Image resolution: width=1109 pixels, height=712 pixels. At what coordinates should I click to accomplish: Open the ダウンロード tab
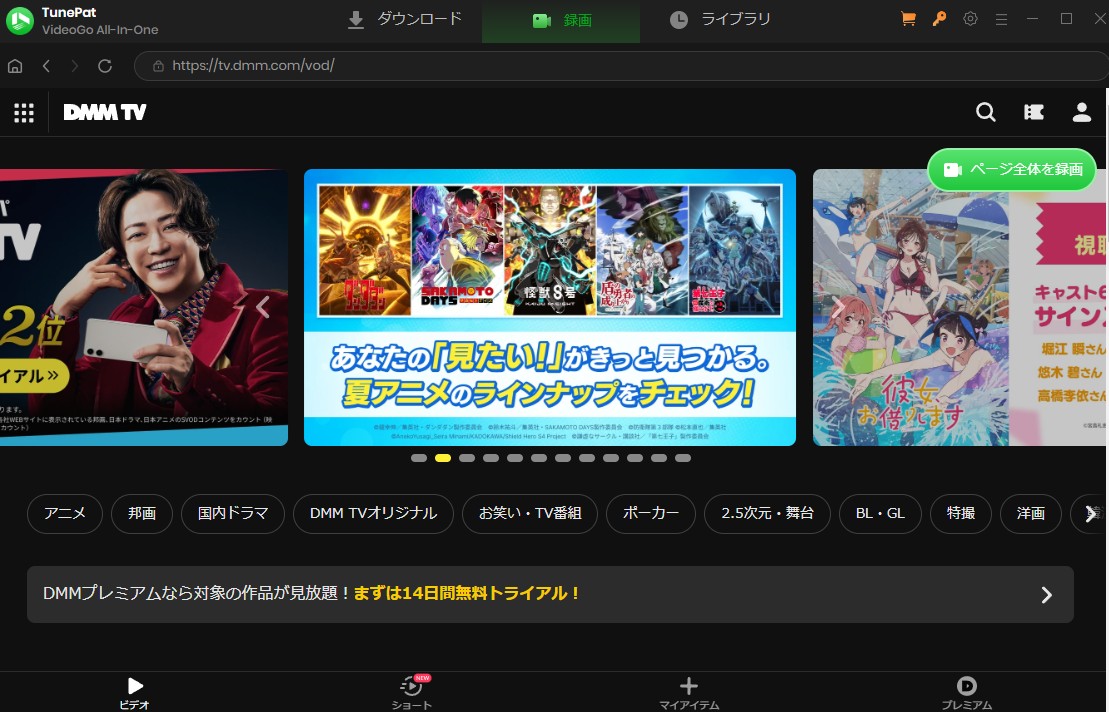point(405,20)
